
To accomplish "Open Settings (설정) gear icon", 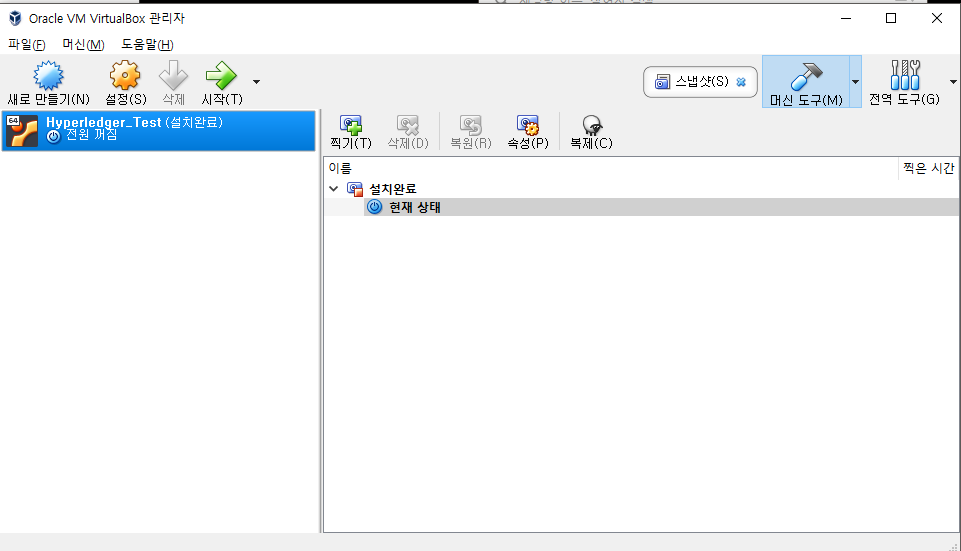I will point(125,75).
